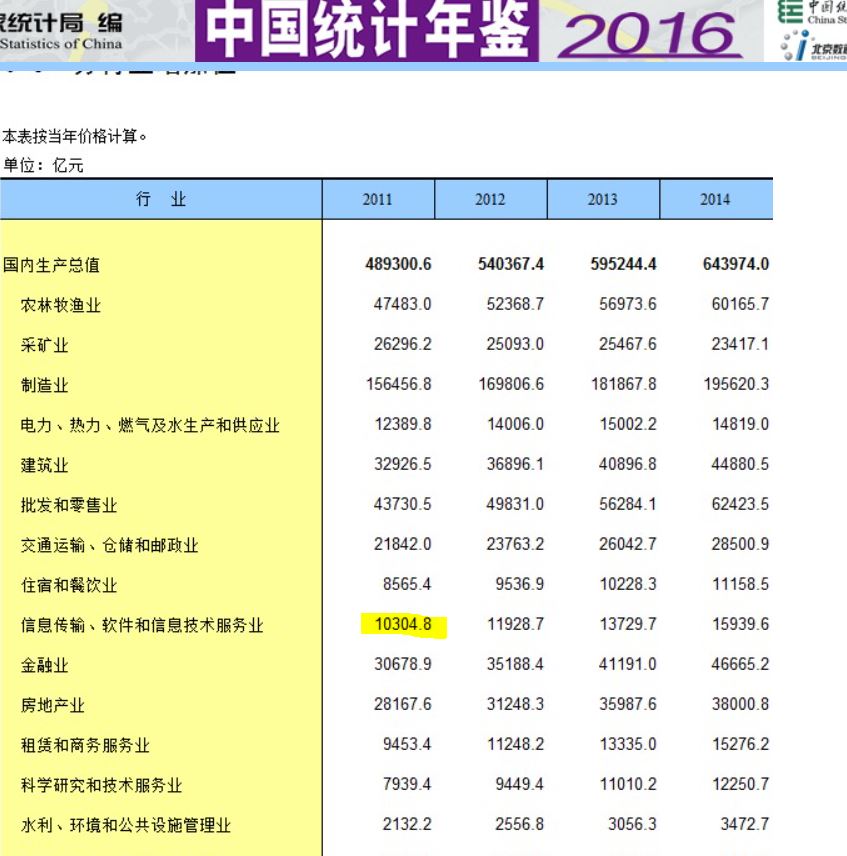Select the 交通运输、仓储和邮政业 row label
This screenshot has width=847, height=856.
(109, 545)
